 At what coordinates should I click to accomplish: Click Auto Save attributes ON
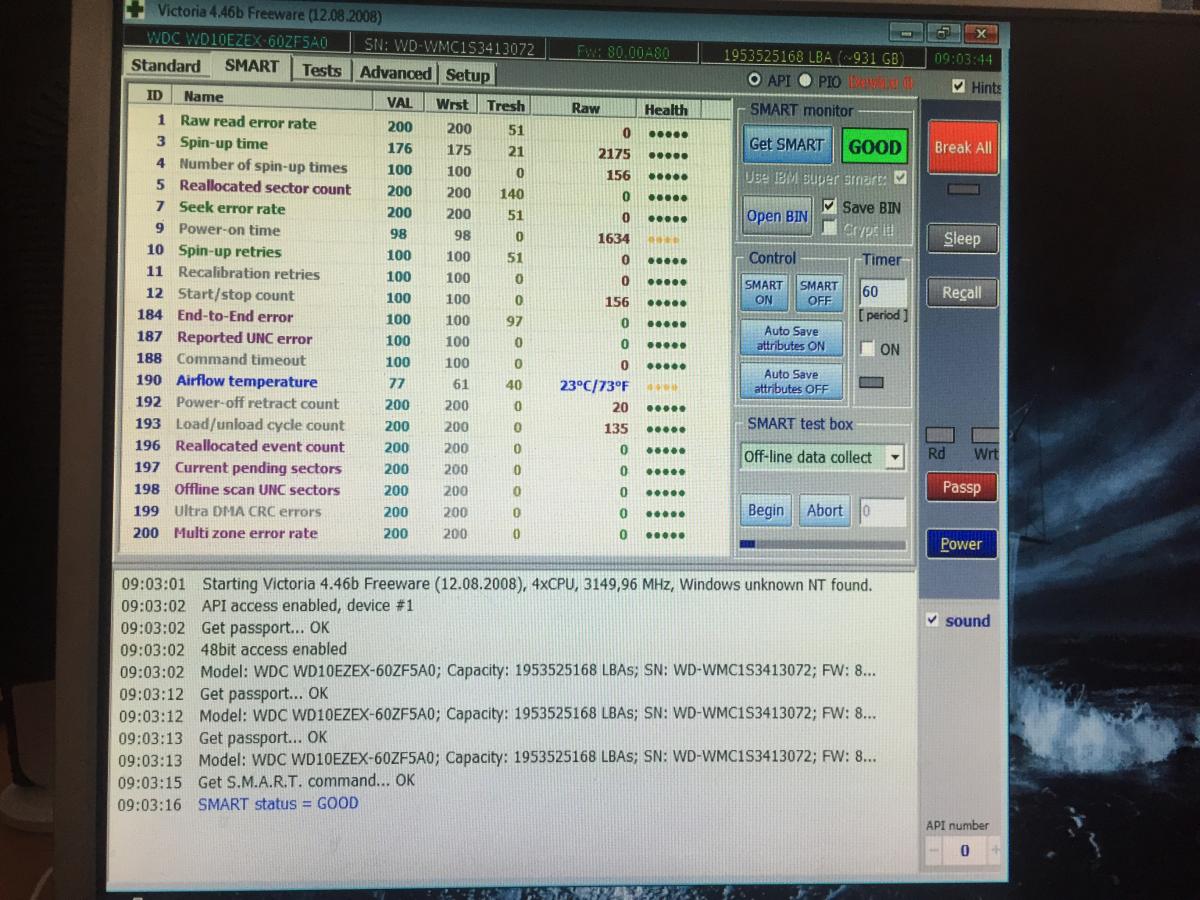click(791, 338)
